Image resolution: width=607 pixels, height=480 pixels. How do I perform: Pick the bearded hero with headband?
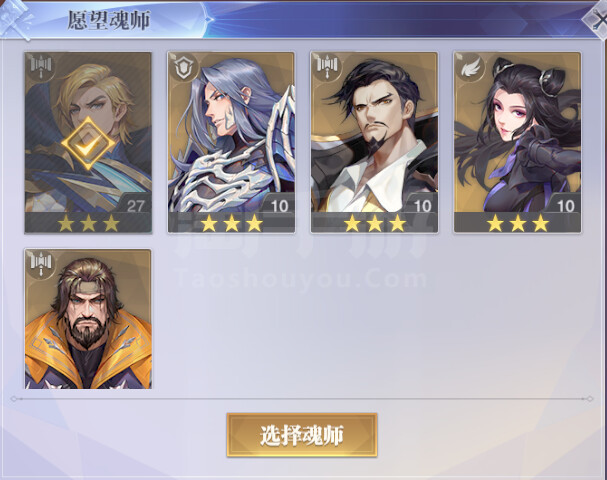[x=88, y=319]
